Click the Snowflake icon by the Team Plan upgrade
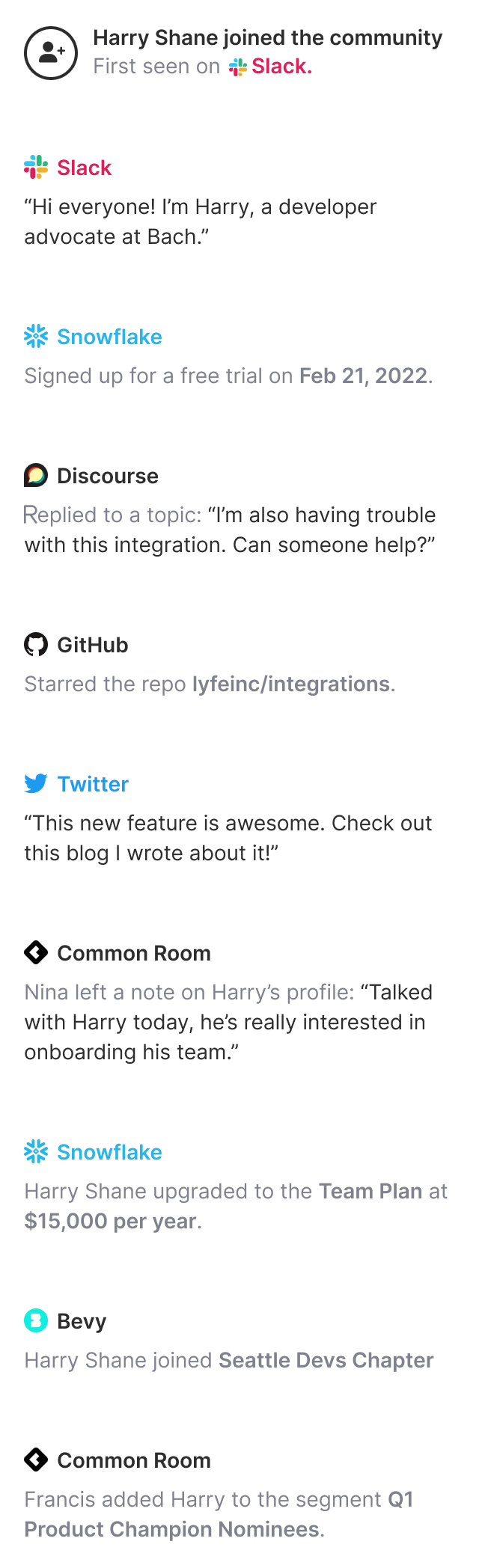The height and width of the screenshot is (1568, 494). (36, 1151)
